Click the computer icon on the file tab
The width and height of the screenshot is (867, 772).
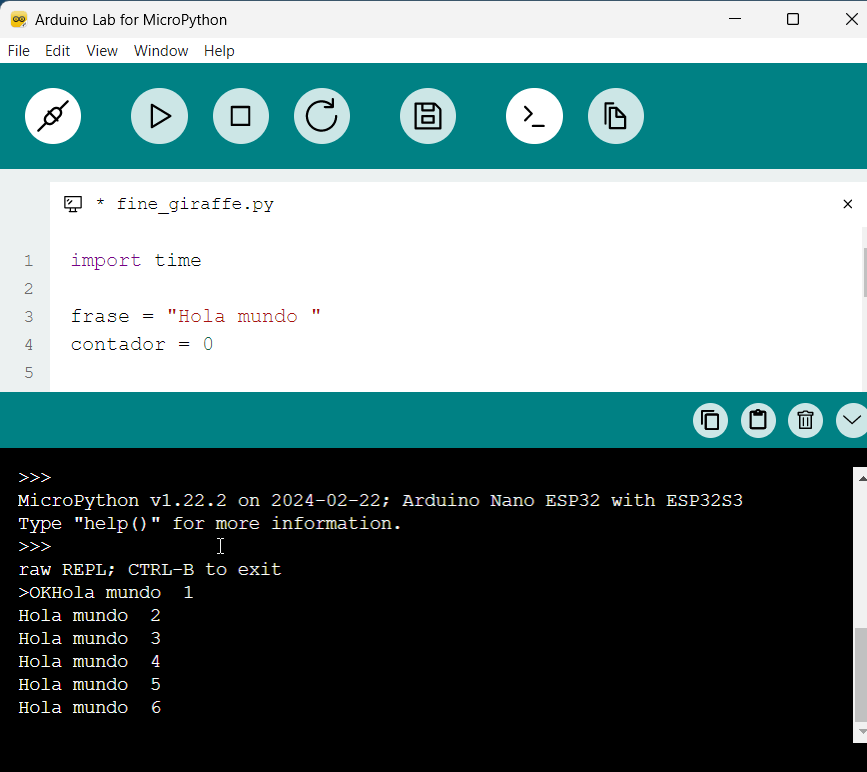73,204
